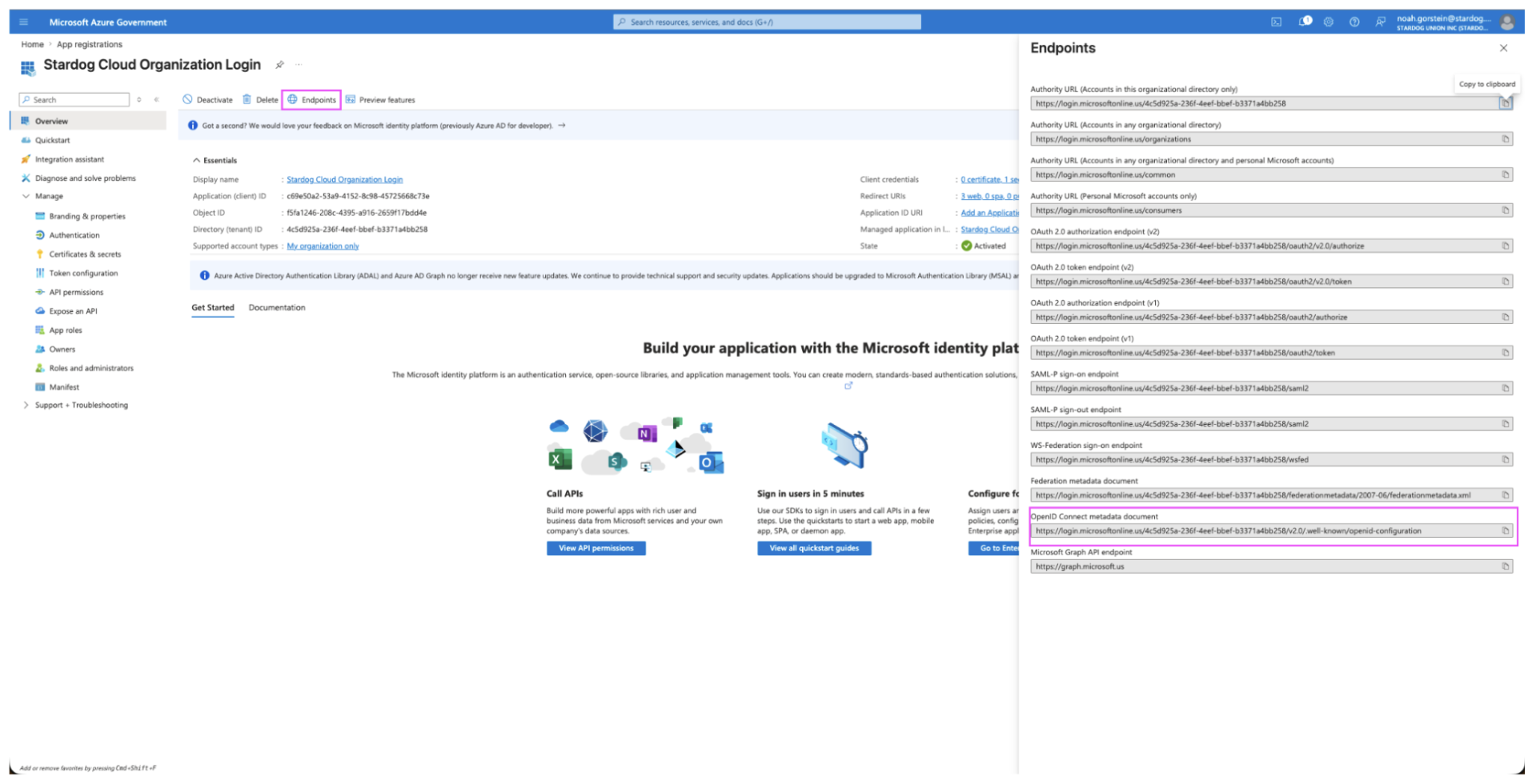The width and height of the screenshot is (1532, 784).
Task: Open Preview features
Action: [x=380, y=100]
